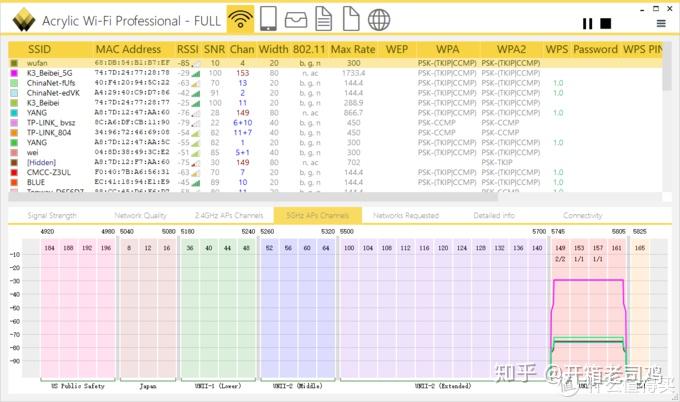Image resolution: width=680 pixels, height=402 pixels.
Task: Sort by SSID column header
Action: pyautogui.click(x=39, y=49)
